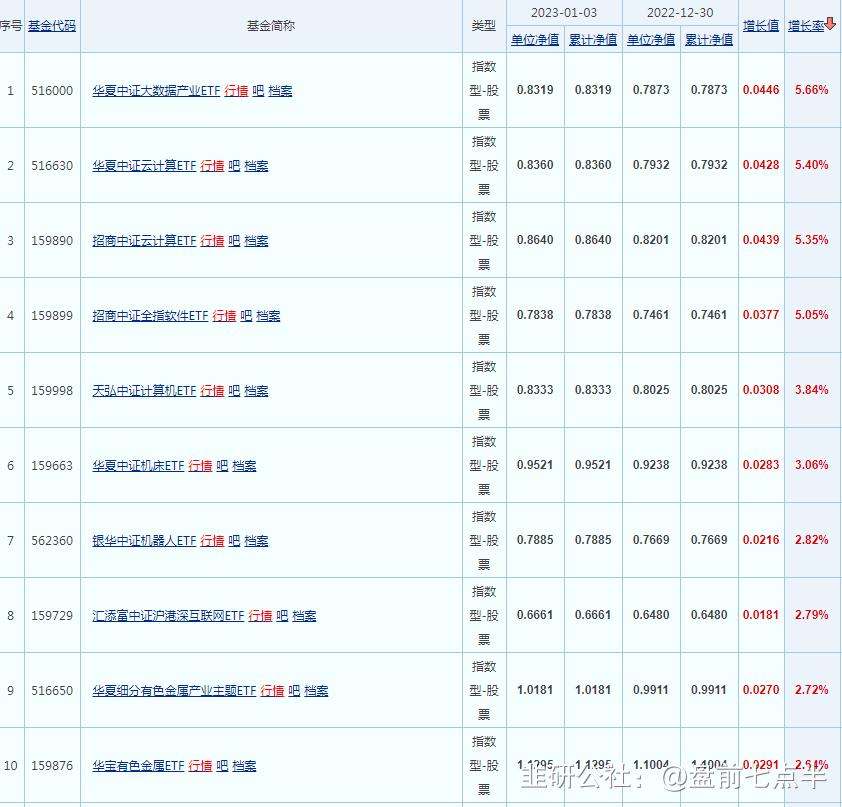Open 行情 for 华夏中证云计算ETF
This screenshot has height=807, width=842.
[x=213, y=165]
